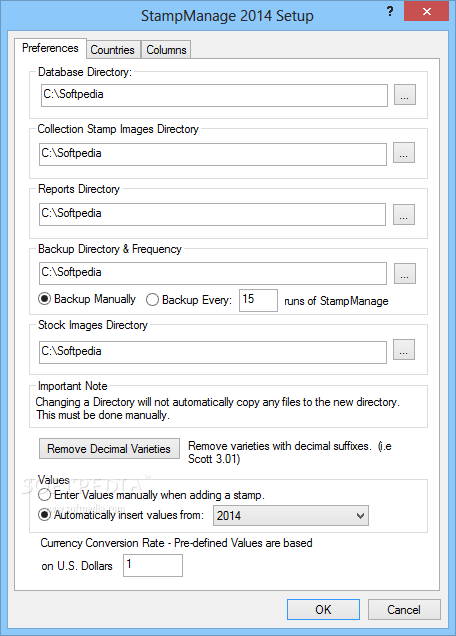Browse for the Stock Images Directory

pos(404,350)
